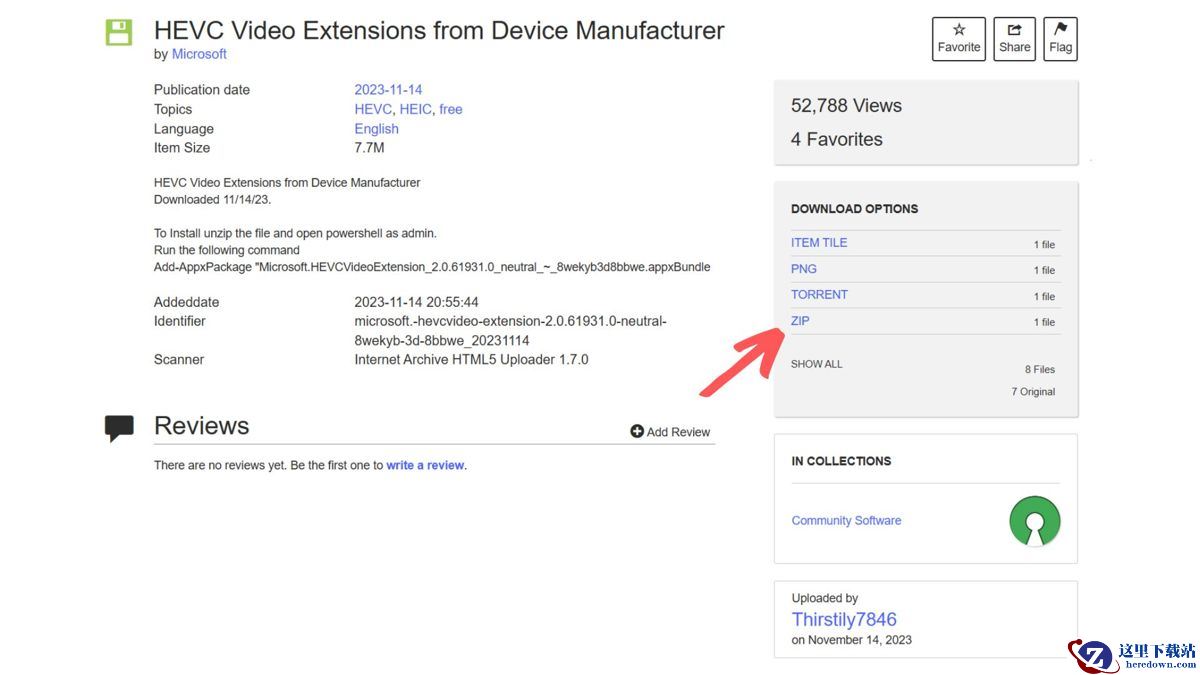Image resolution: width=1200 pixels, height=675 pixels.
Task: Click the 1 file count beside TORRENT
Action: coord(1044,297)
